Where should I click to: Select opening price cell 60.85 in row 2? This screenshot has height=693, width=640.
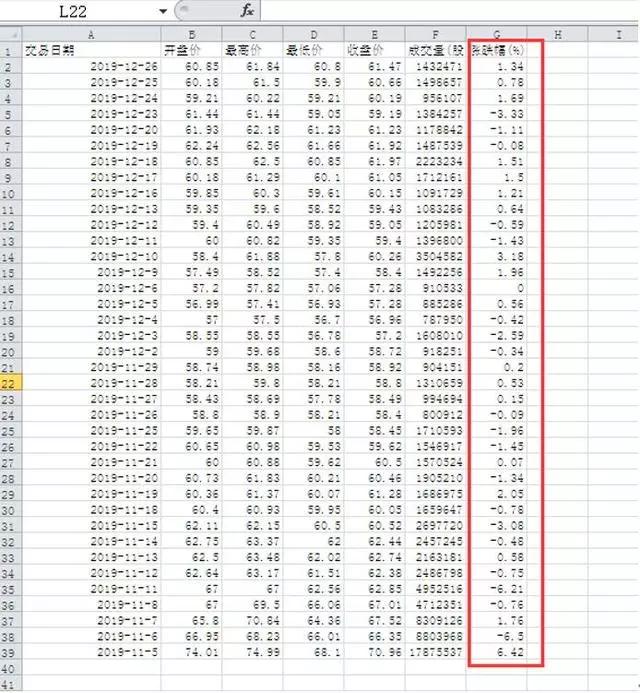(x=191, y=66)
